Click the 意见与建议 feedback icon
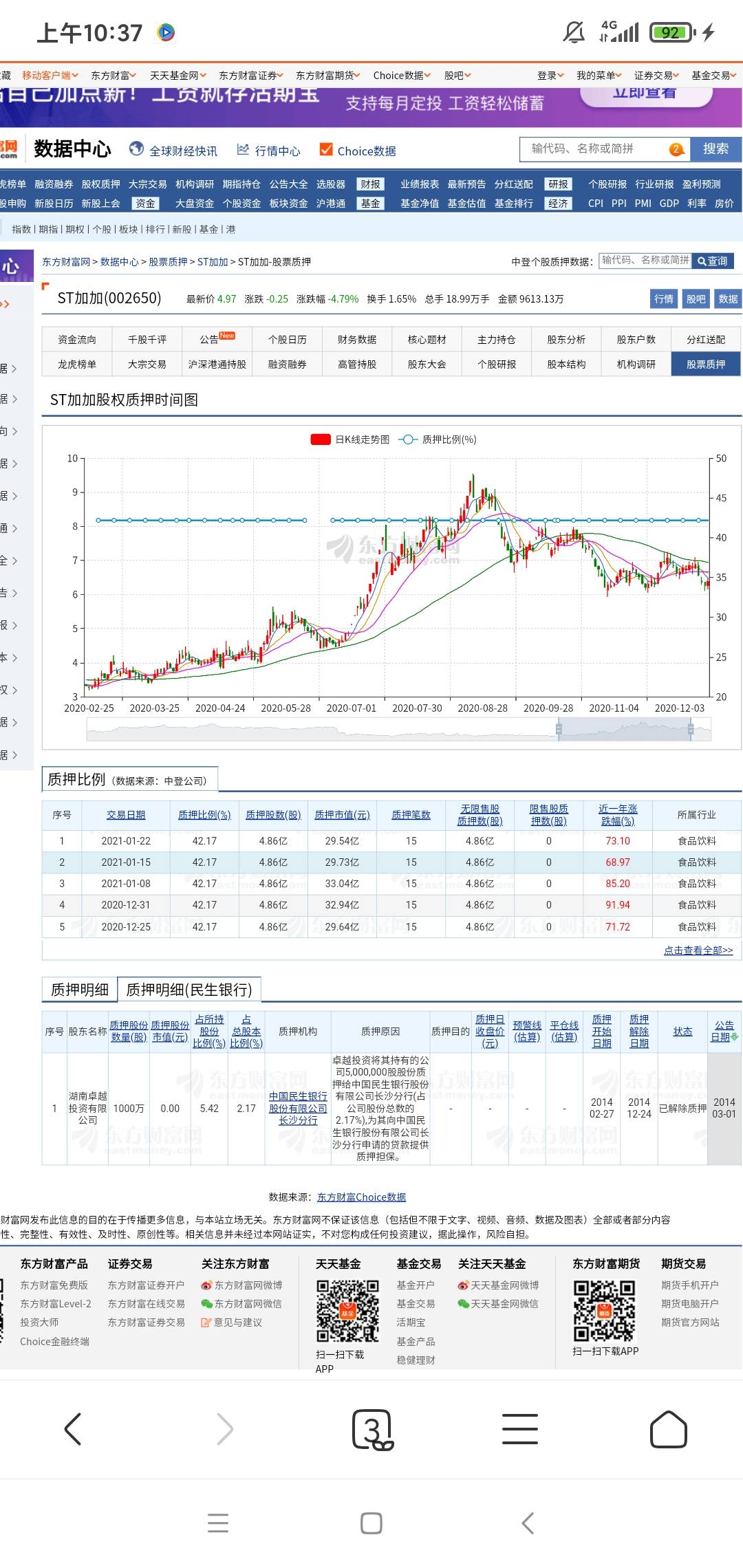This screenshot has height=1568, width=743. tap(206, 1322)
